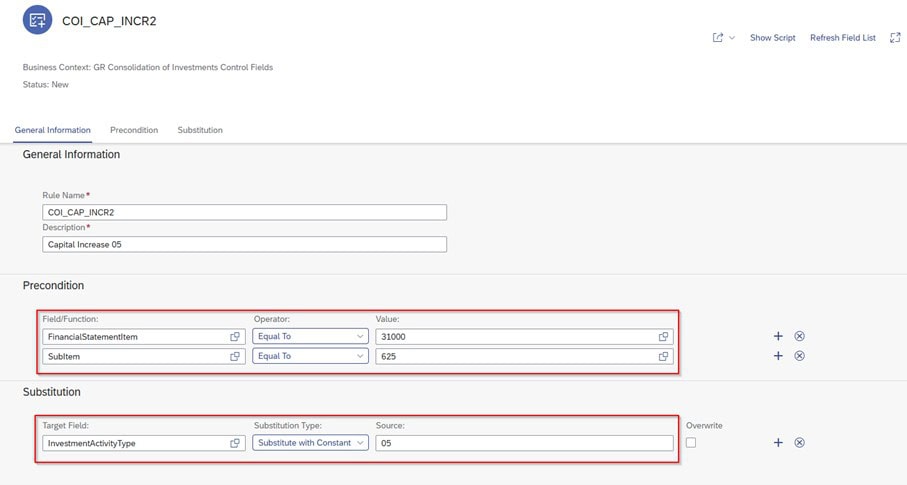Click the Rule Name input field
The width and height of the screenshot is (907, 485).
tap(245, 212)
